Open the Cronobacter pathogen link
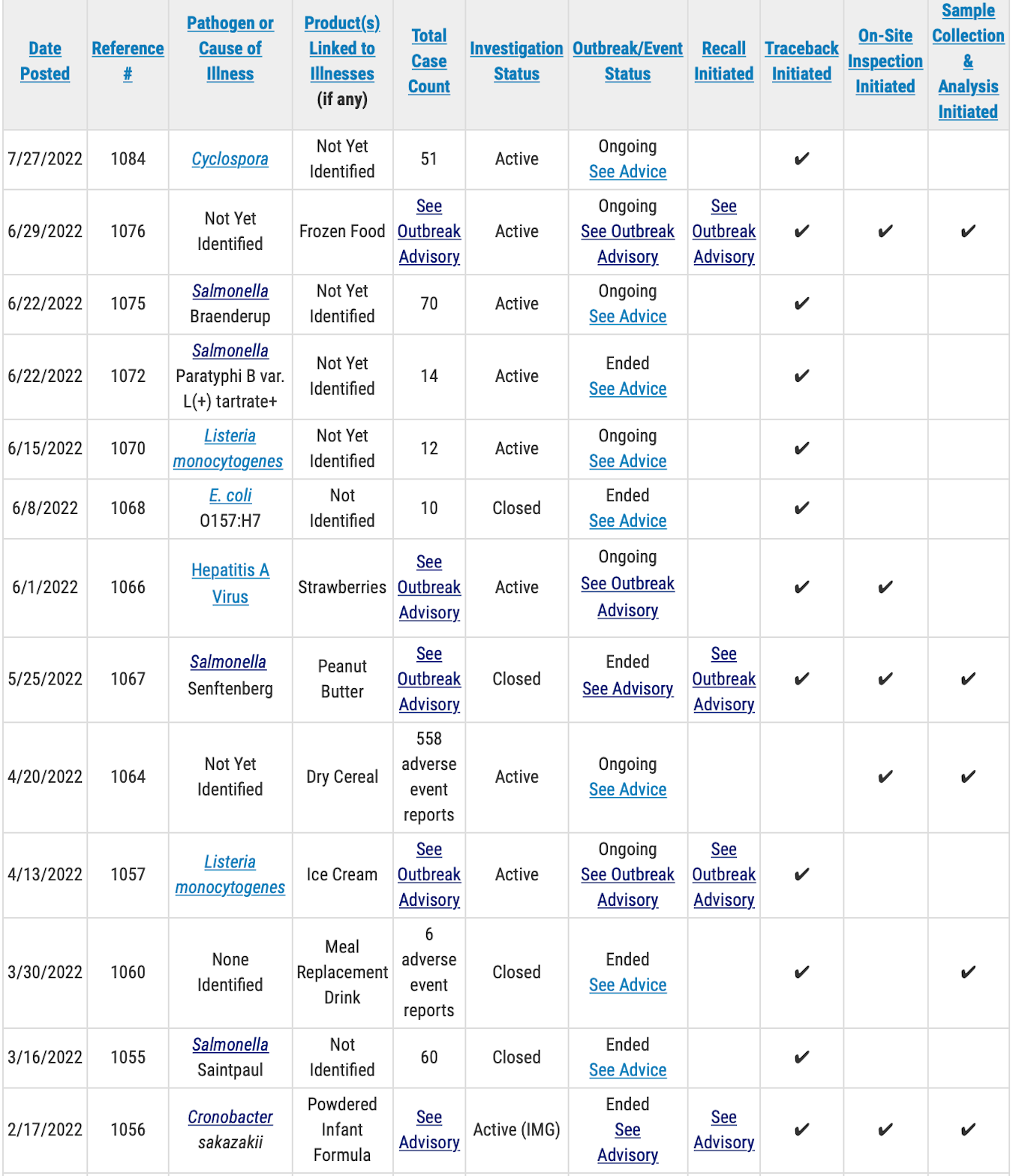Viewport: 1028px width, 1176px height. pyautogui.click(x=230, y=1117)
